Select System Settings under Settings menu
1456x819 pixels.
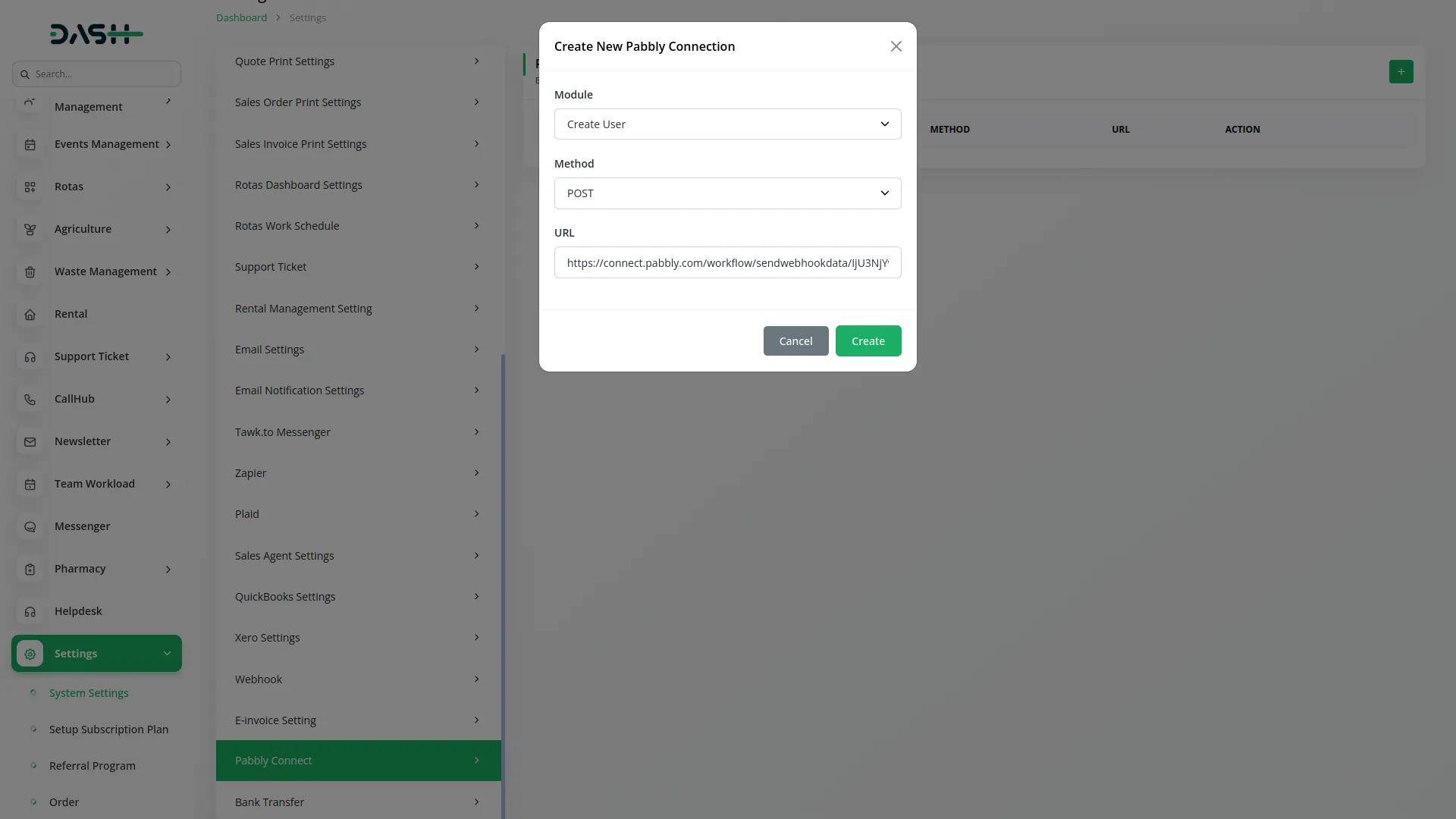point(88,692)
